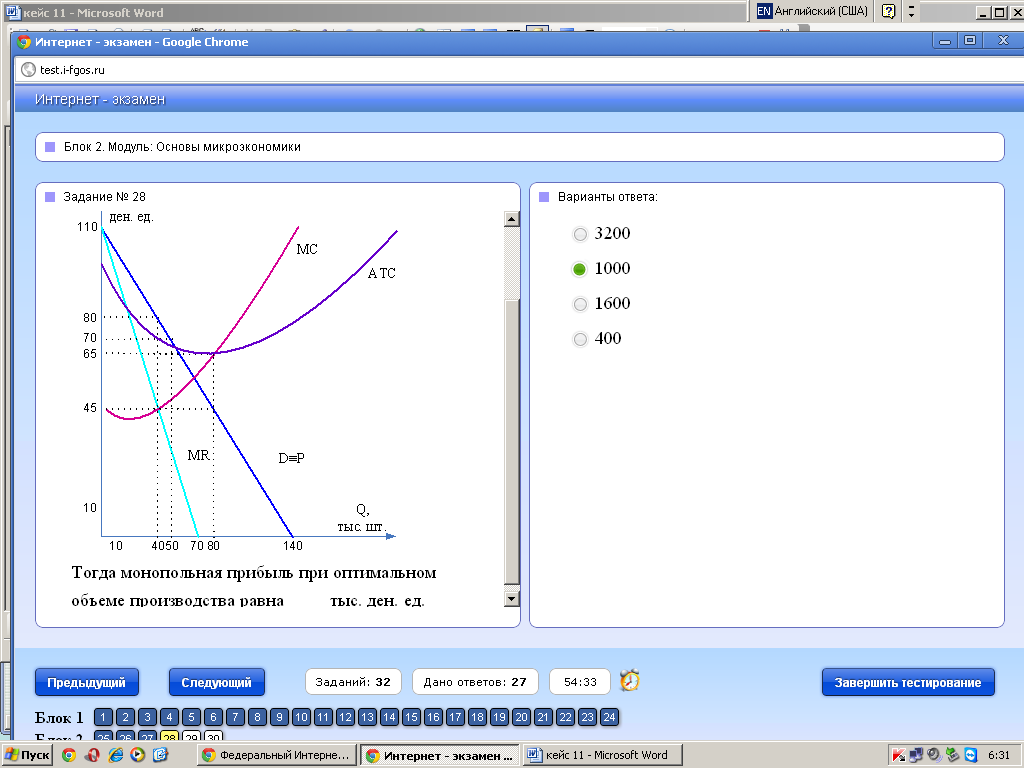The height and width of the screenshot is (768, 1024).
Task: Click the MR curve label on graph
Action: point(199,455)
